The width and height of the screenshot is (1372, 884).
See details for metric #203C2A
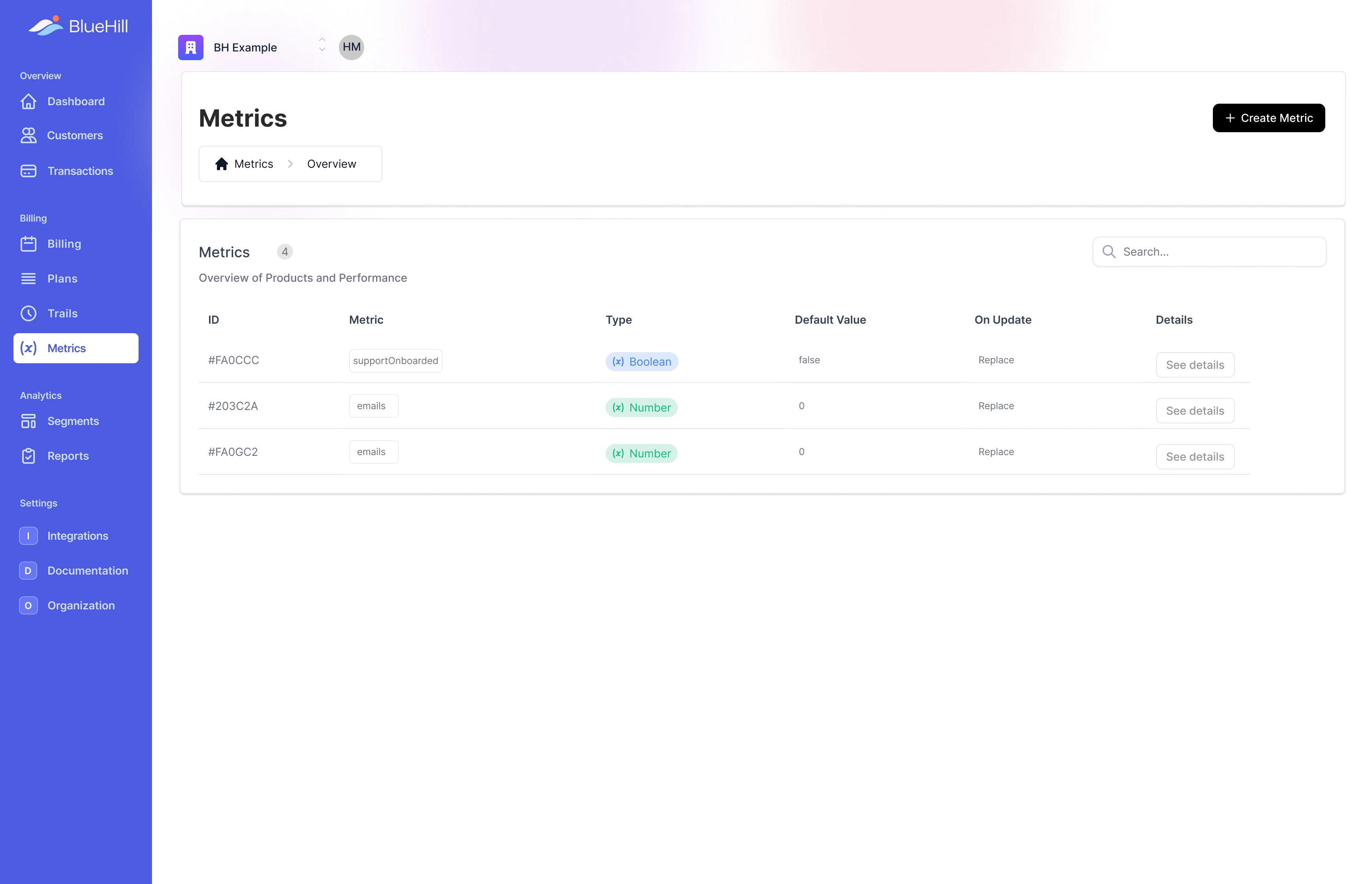[1195, 411]
